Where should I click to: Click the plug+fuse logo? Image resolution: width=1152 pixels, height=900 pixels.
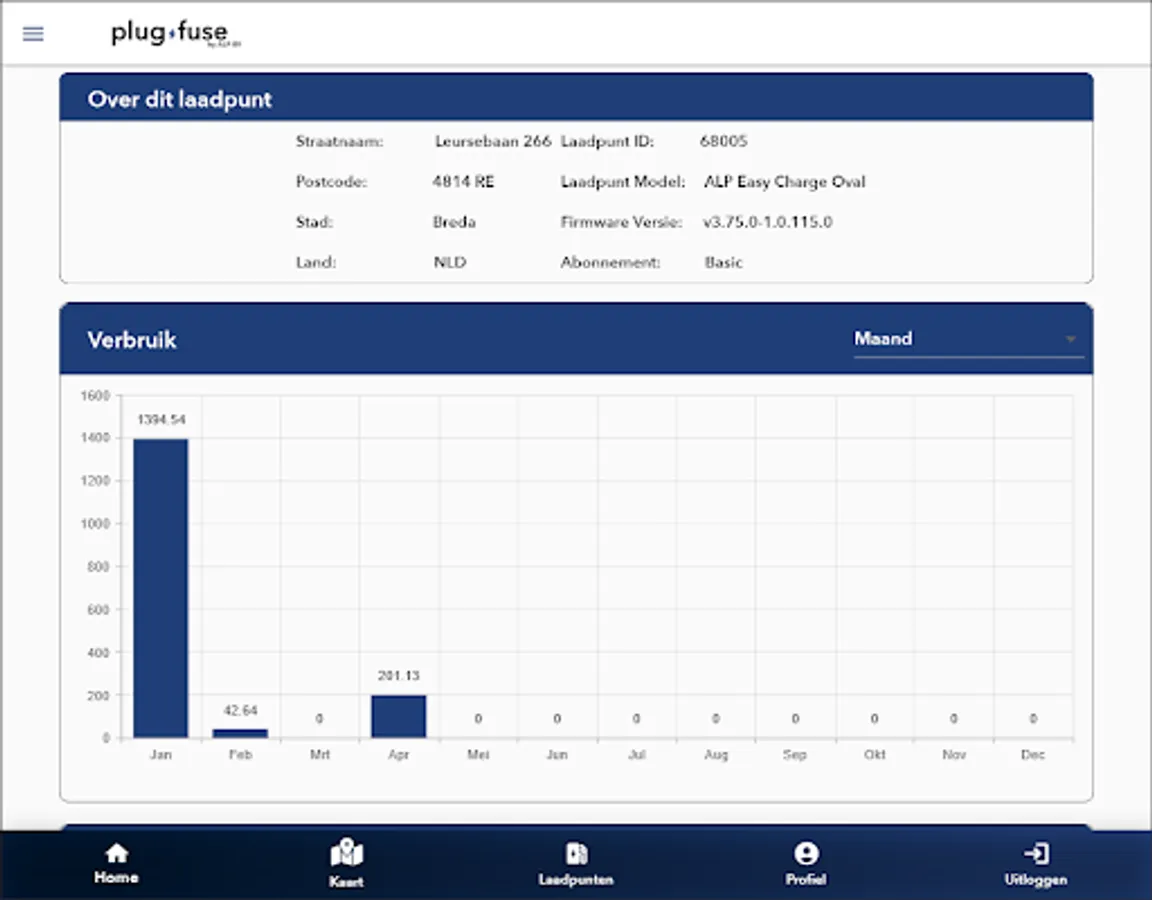pyautogui.click(x=176, y=34)
